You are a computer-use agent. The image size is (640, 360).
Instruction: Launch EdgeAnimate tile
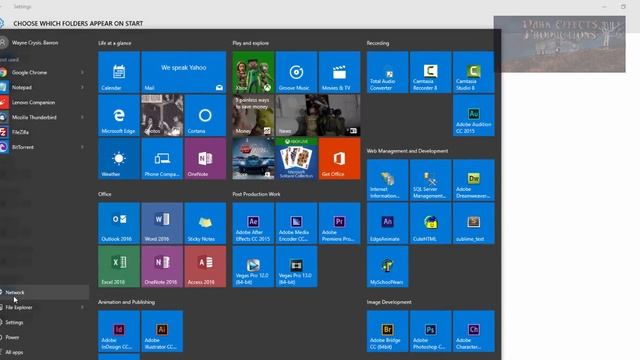tap(387, 224)
